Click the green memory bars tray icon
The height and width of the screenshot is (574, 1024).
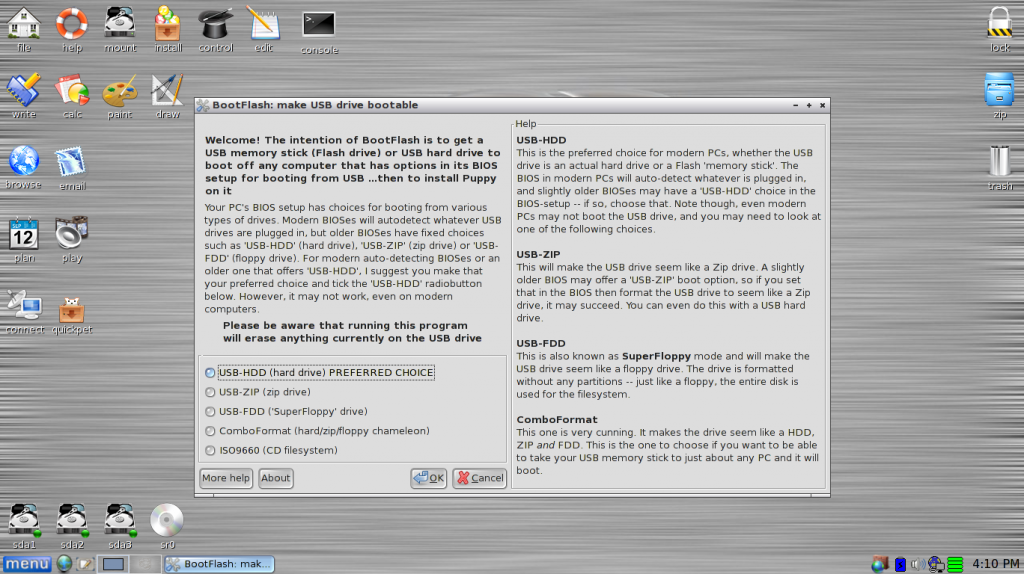[955, 564]
